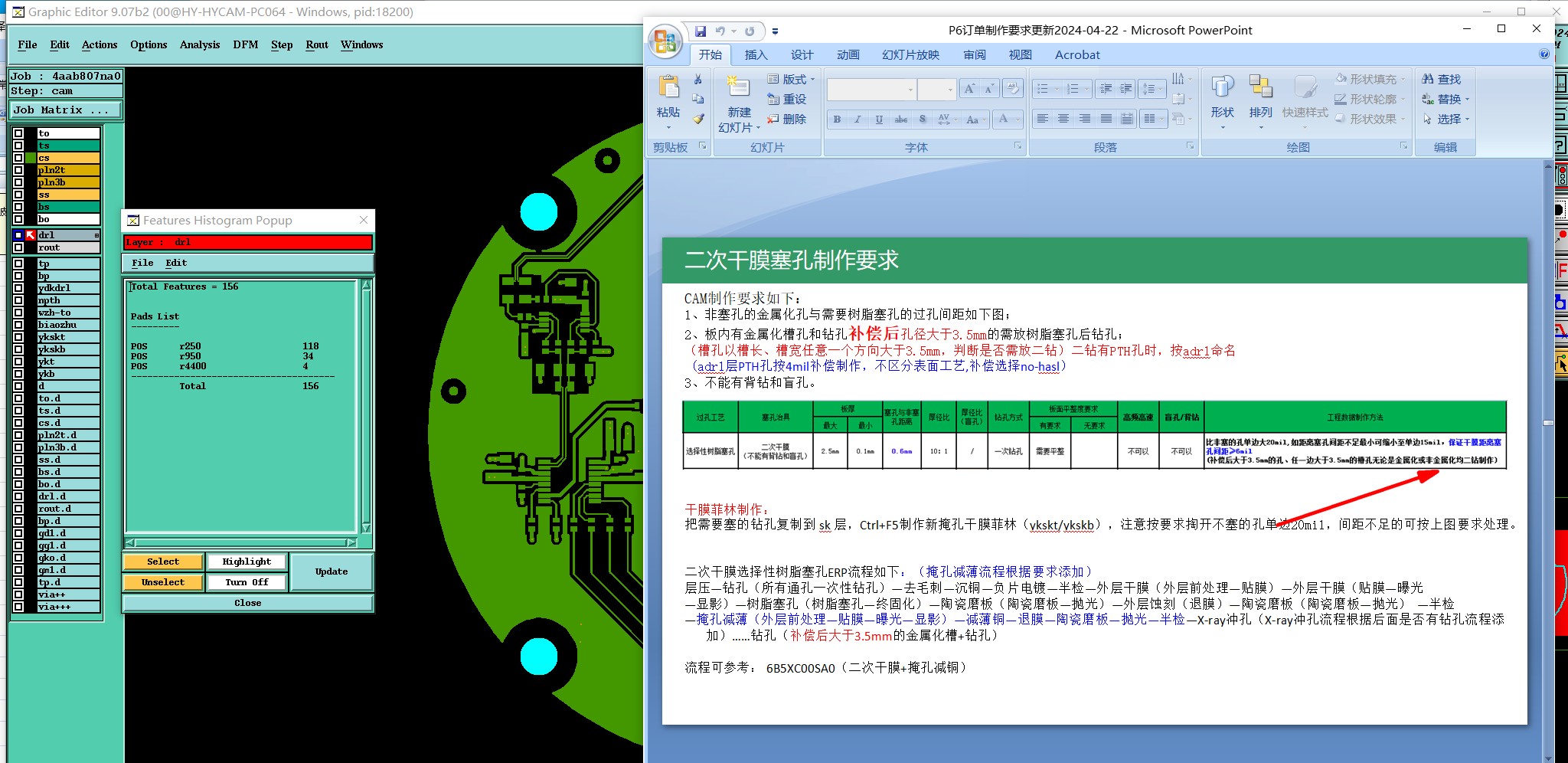1568x763 pixels.
Task: Open the font name combo box
Action: pyautogui.click(x=871, y=90)
